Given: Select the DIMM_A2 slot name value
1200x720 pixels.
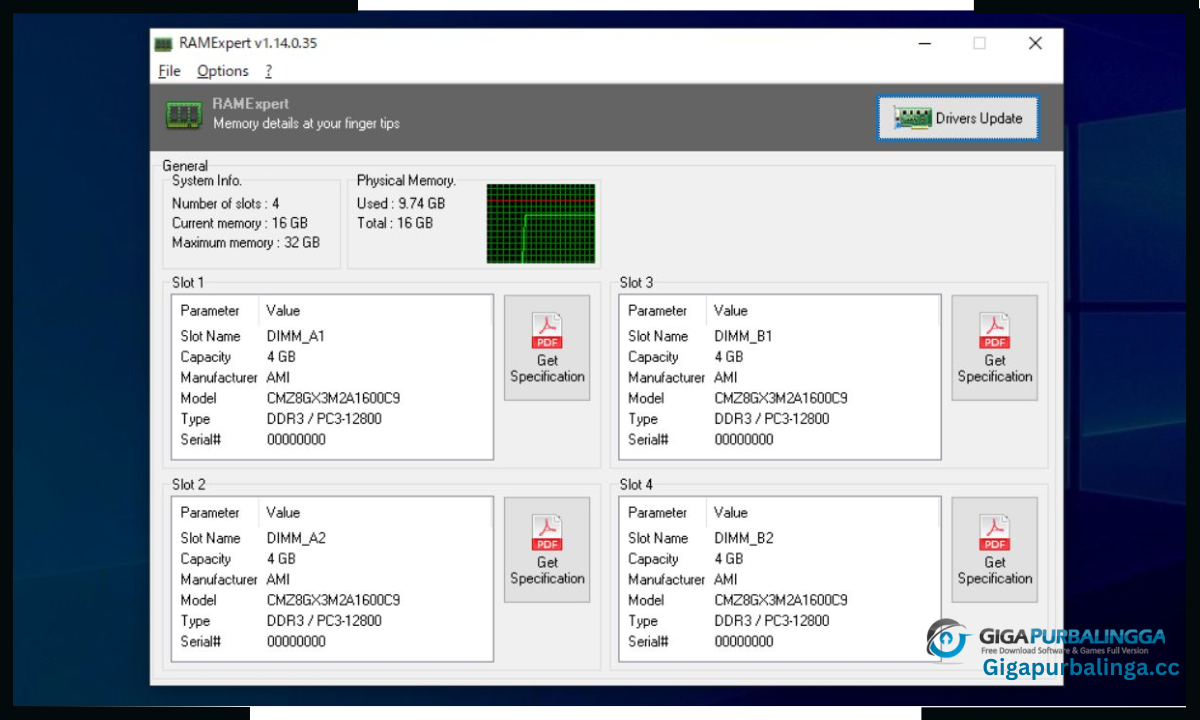Looking at the screenshot, I should 296,538.
